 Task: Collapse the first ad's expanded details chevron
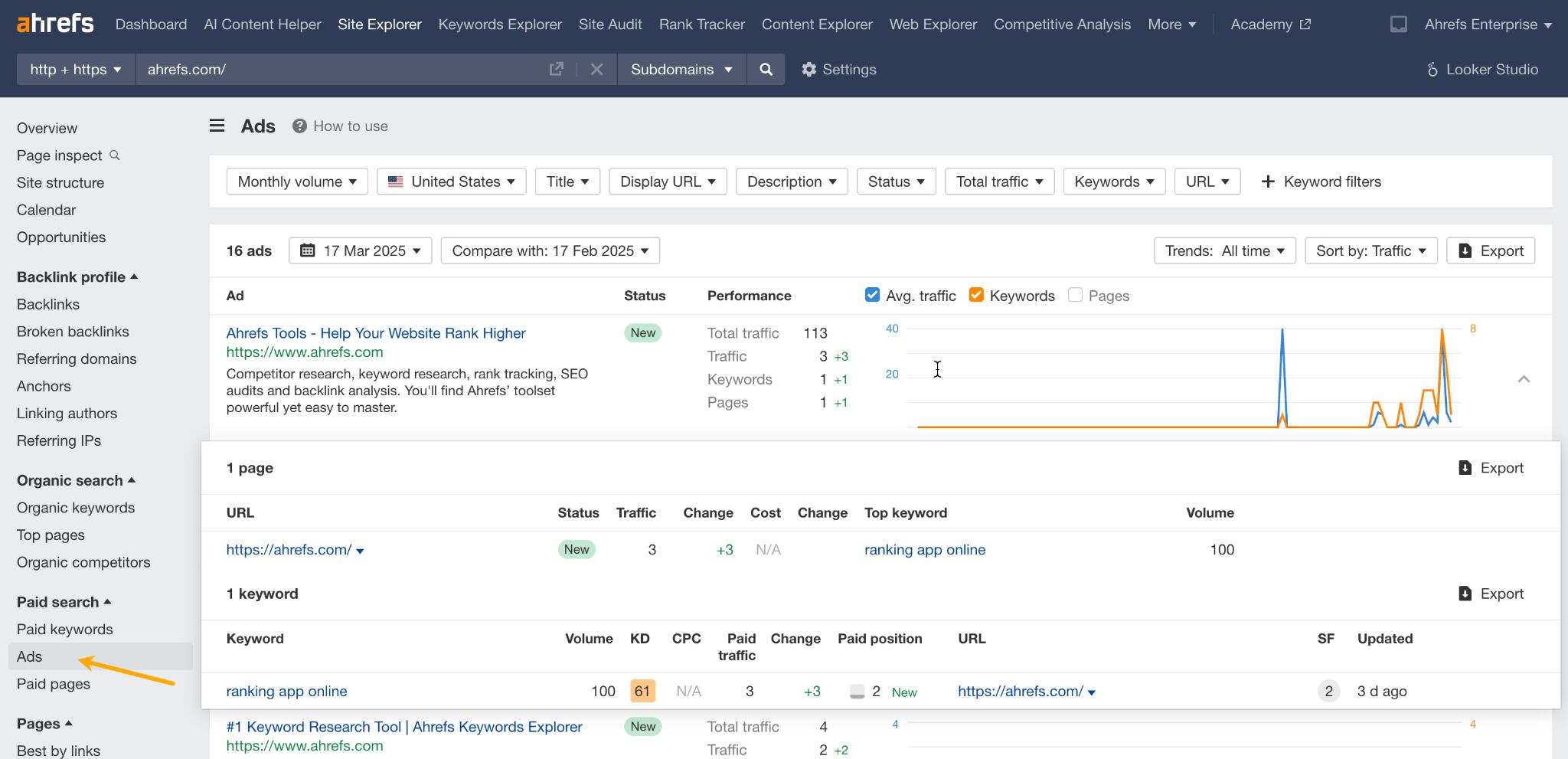point(1524,378)
